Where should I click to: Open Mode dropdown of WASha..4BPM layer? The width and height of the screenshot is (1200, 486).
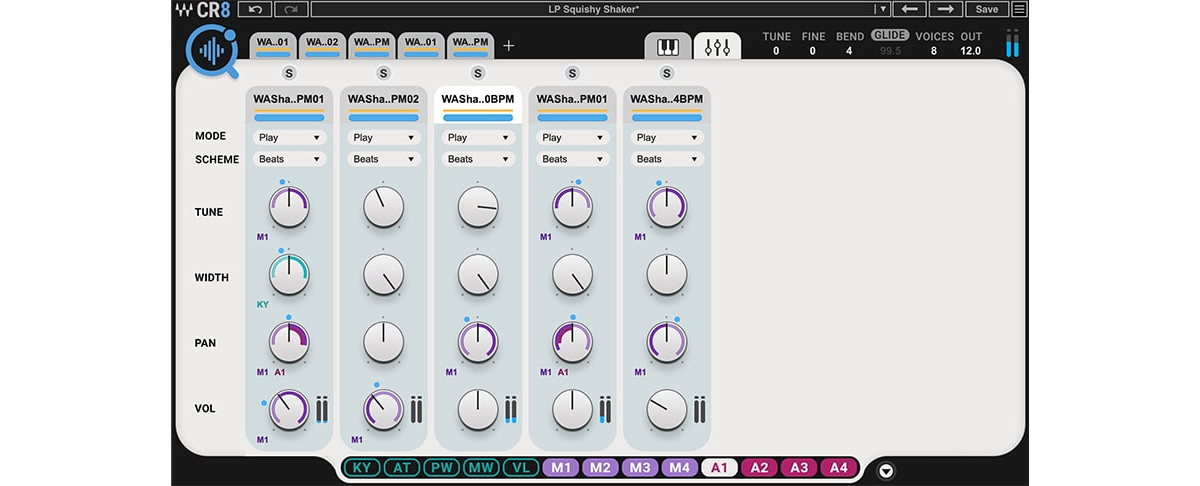pyautogui.click(x=667, y=137)
